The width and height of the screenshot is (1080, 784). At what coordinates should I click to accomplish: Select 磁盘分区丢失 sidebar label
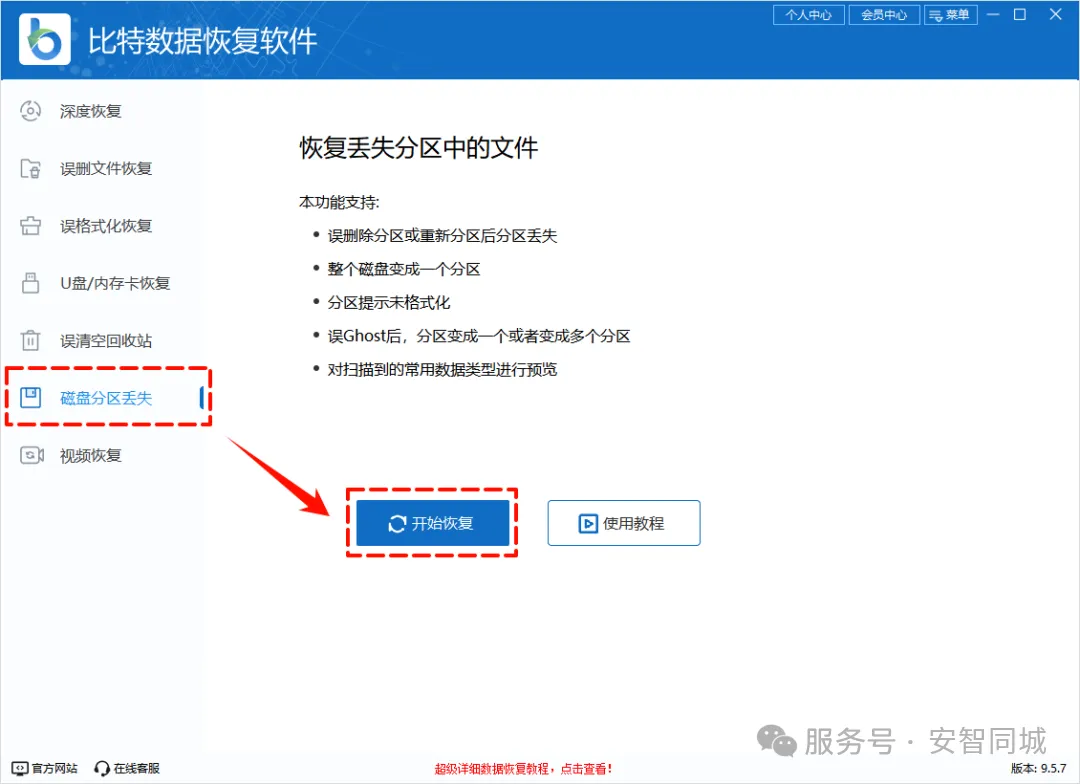[105, 398]
